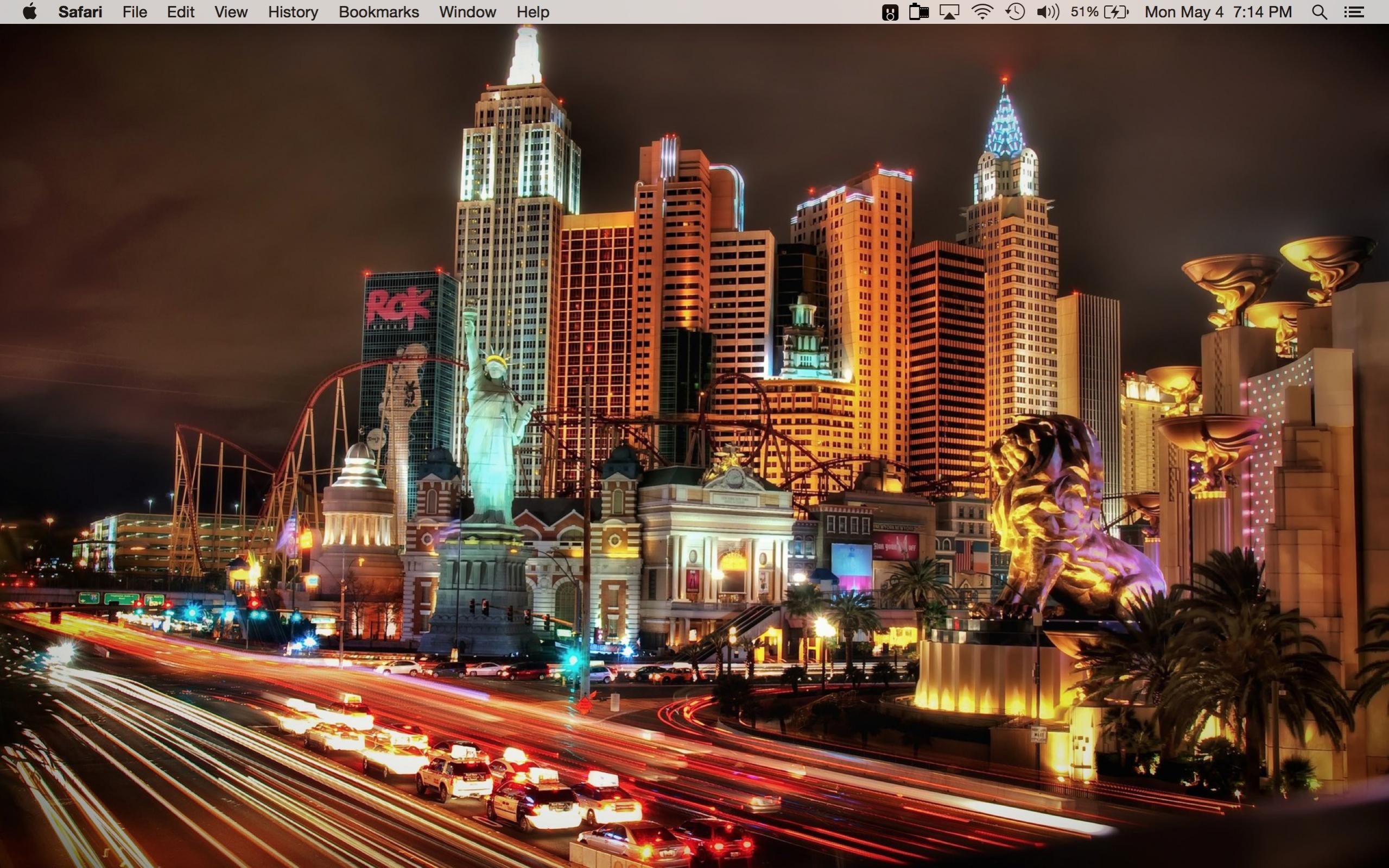Open the Wi-Fi status menu
This screenshot has height=868, width=1389.
982,12
